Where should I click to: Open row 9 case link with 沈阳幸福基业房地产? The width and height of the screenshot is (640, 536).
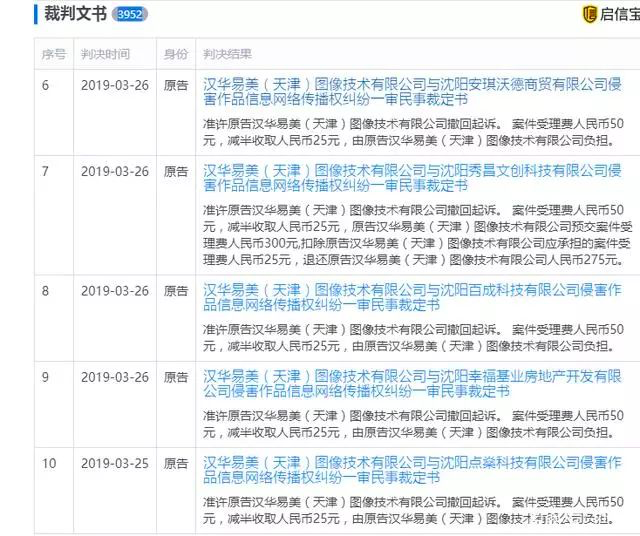[412, 384]
